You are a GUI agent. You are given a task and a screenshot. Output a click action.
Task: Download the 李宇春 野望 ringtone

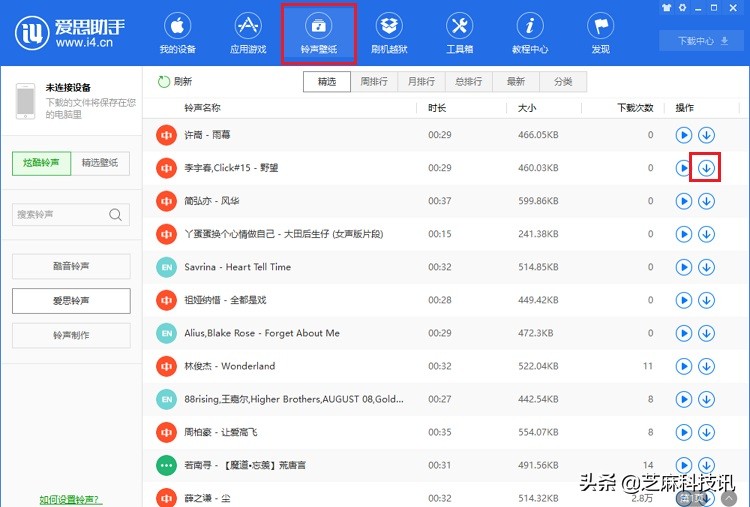706,168
